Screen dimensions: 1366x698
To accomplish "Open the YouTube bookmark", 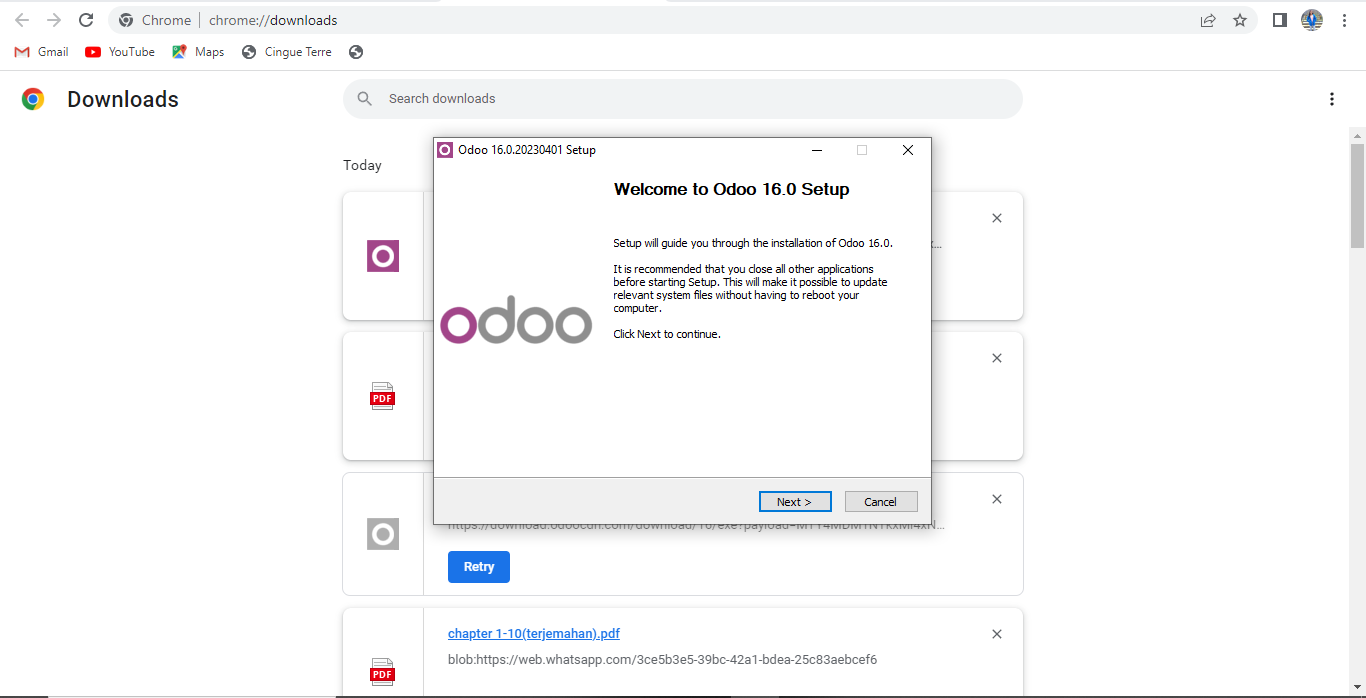I will tap(120, 52).
